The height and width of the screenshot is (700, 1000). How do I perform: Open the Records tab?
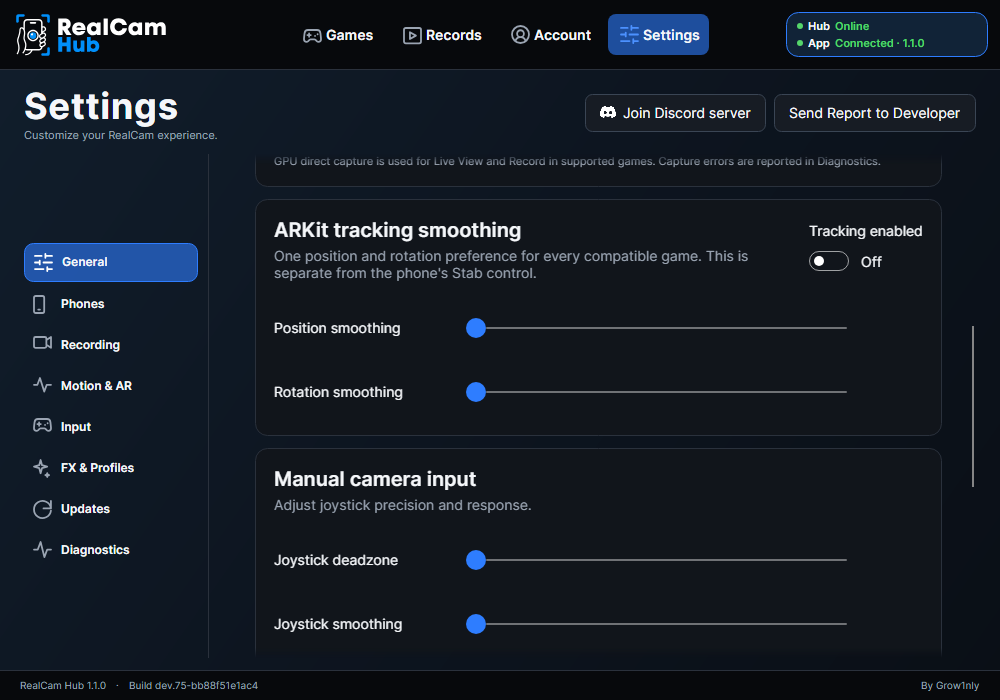tap(442, 35)
